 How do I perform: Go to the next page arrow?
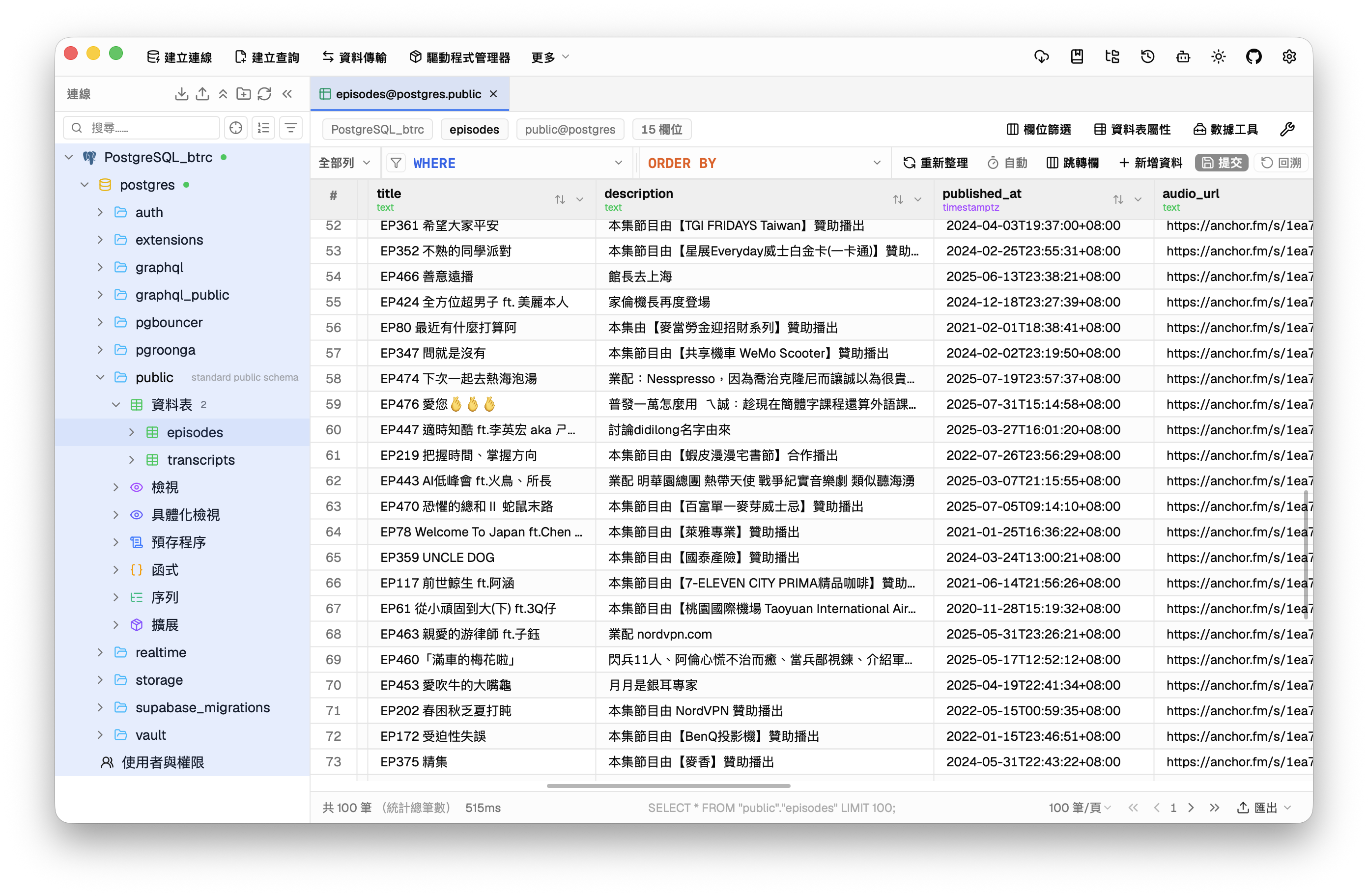pos(1191,808)
